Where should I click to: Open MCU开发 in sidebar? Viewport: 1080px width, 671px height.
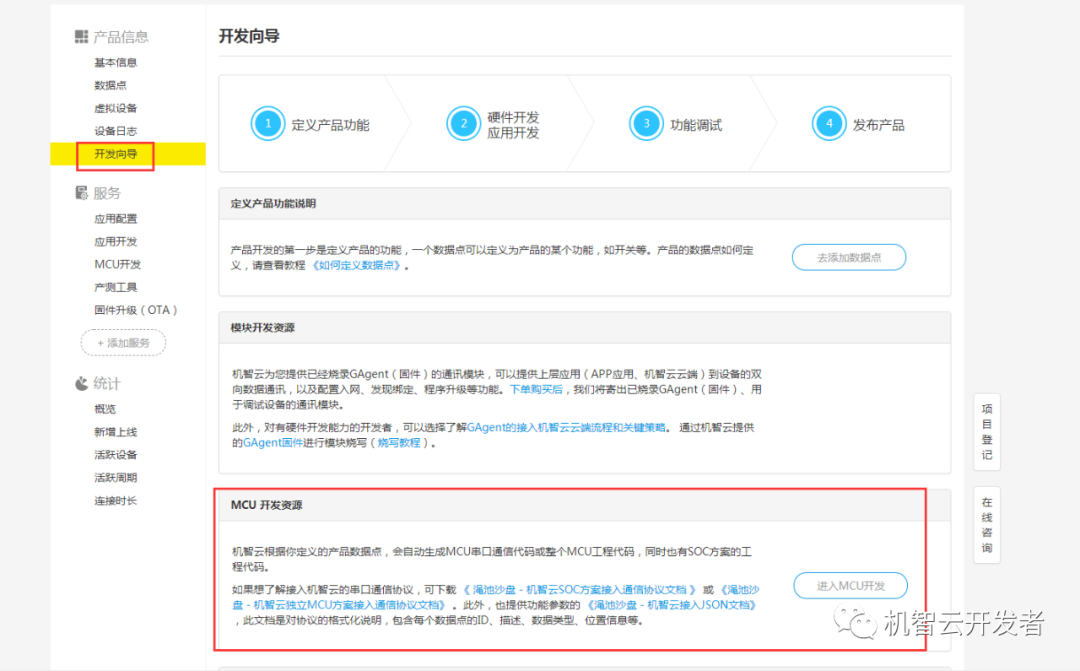click(117, 265)
